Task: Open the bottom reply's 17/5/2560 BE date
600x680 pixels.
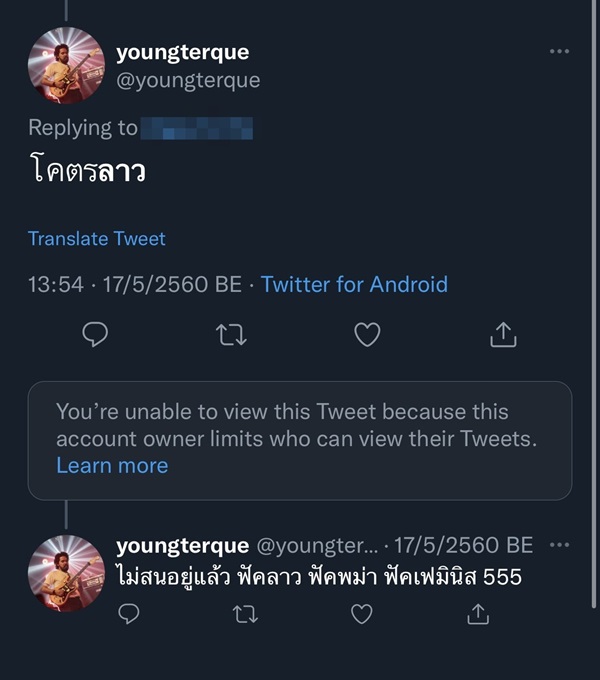Action: [x=463, y=546]
